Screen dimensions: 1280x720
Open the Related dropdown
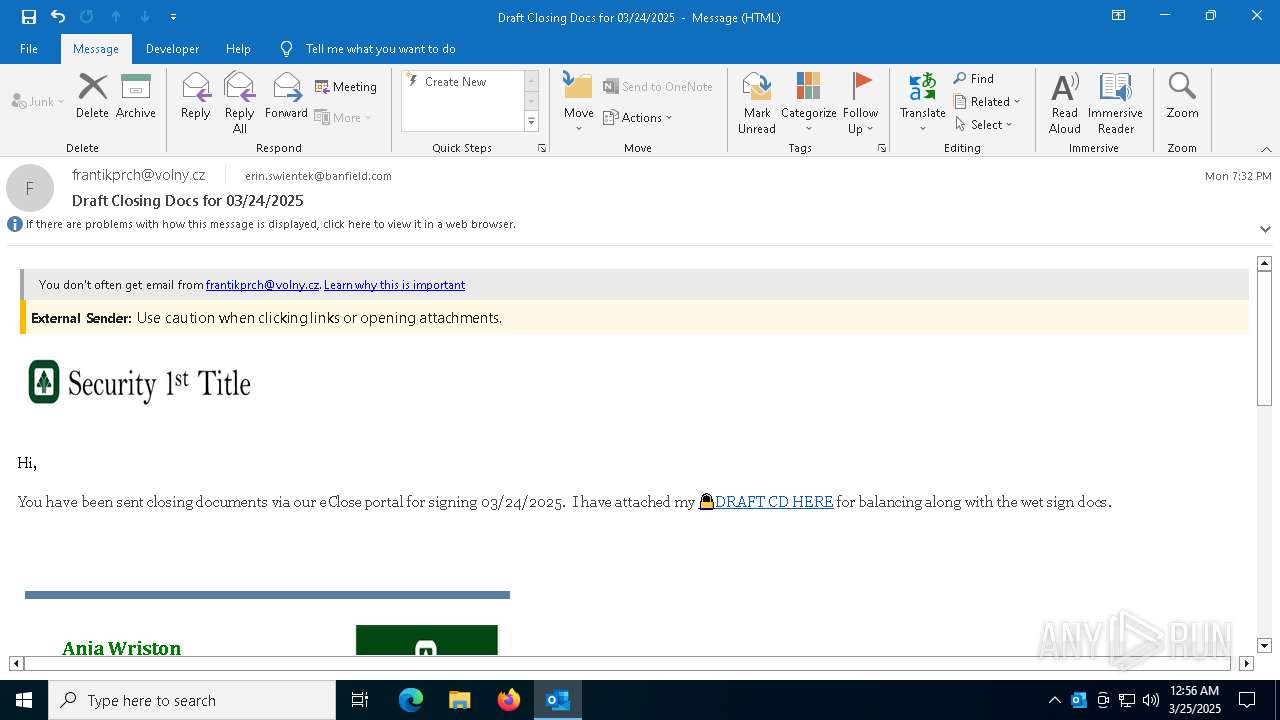click(987, 102)
